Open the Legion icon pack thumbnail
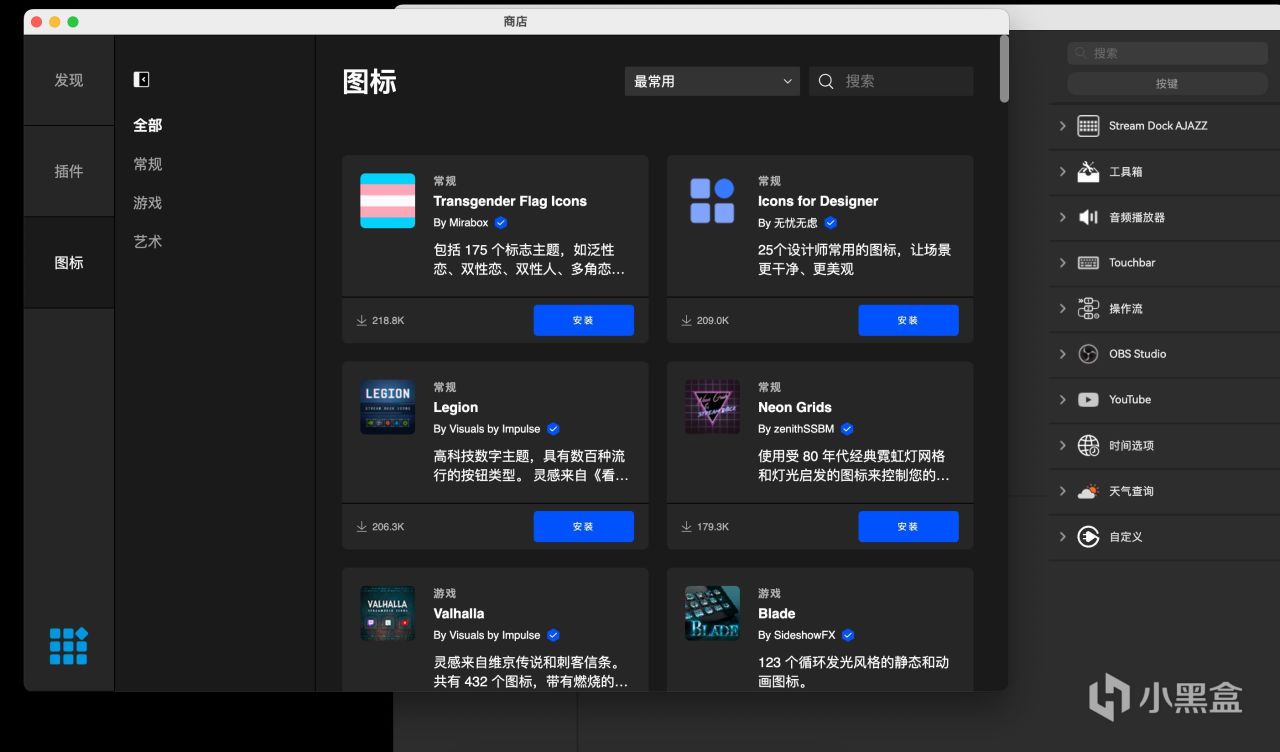Screen dimensions: 1280x752 (388, 407)
